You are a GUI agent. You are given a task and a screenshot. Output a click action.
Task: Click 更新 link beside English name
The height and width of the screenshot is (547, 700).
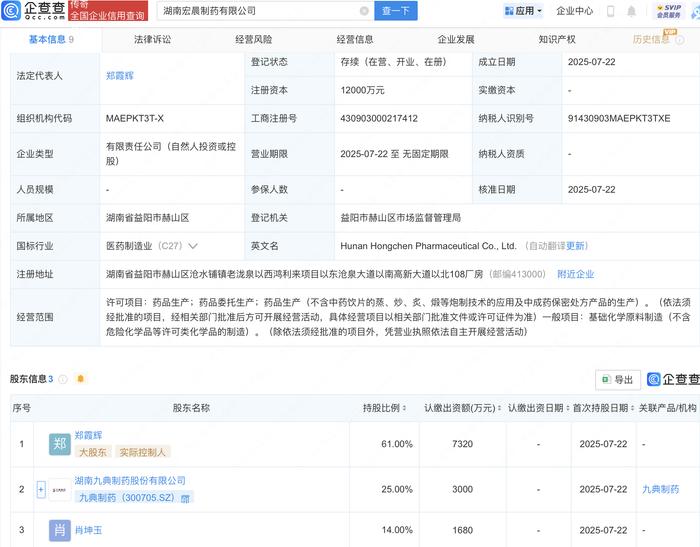point(575,246)
